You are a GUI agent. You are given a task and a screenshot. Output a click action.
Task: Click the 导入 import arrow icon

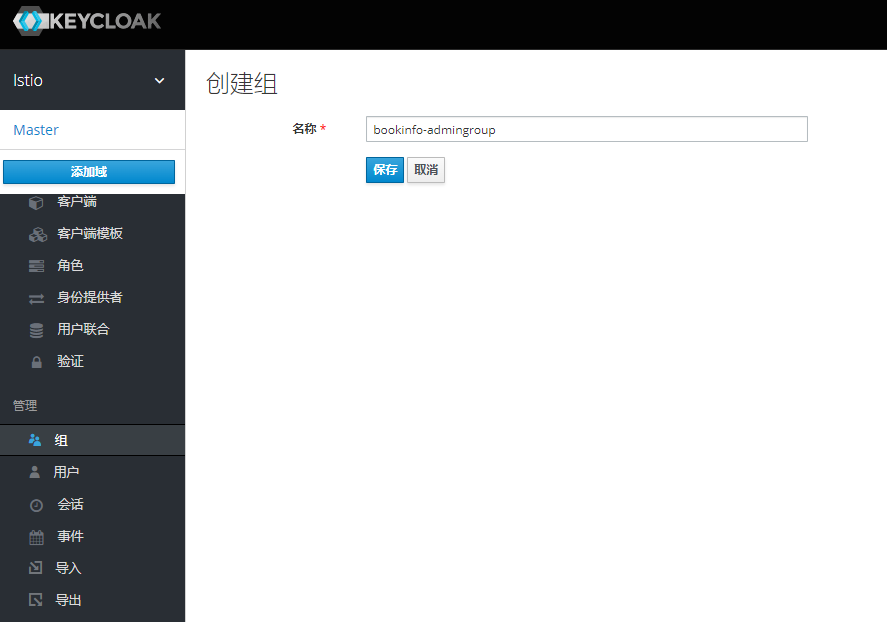[x=36, y=568]
